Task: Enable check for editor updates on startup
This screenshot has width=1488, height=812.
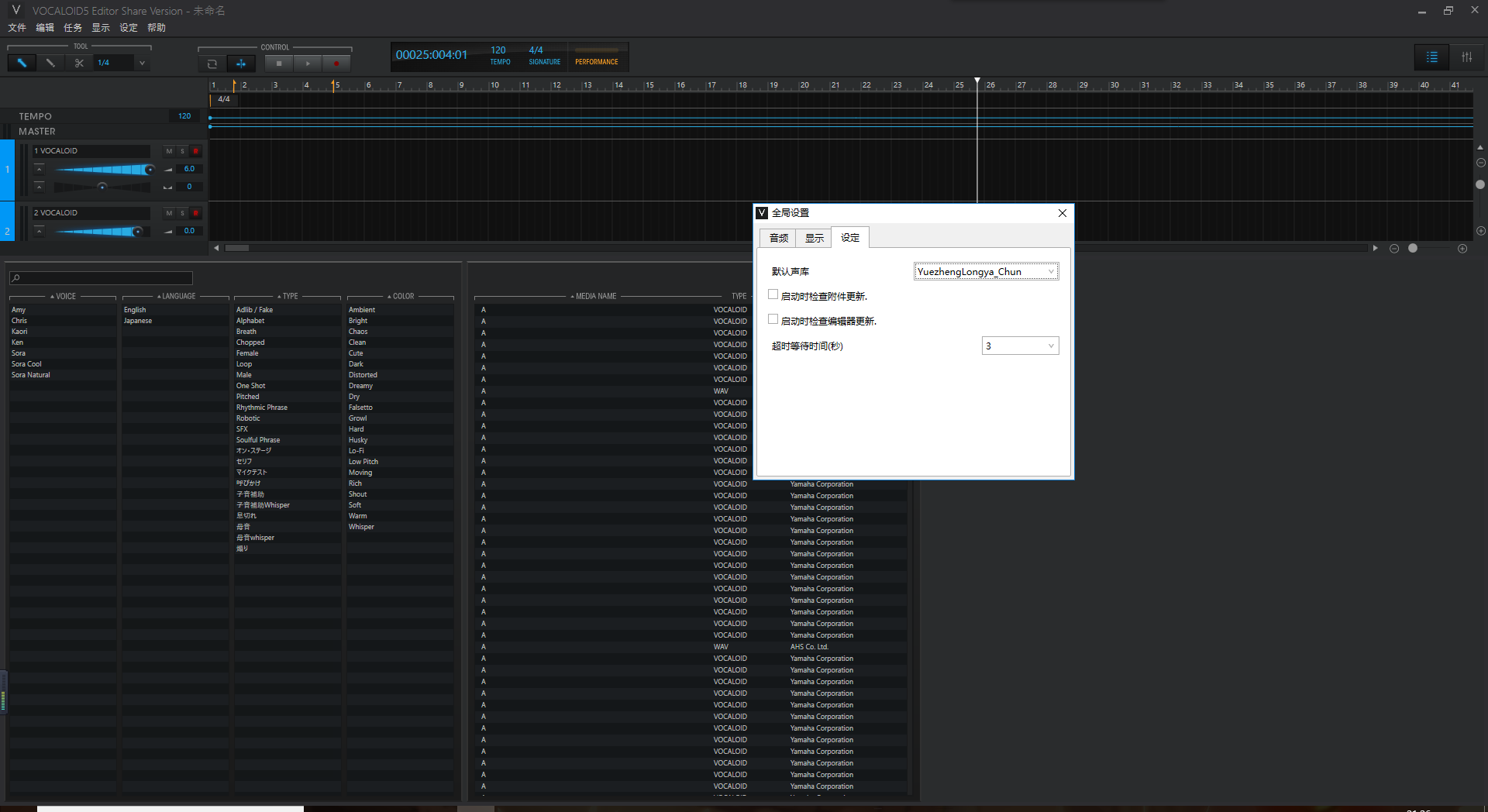Action: click(x=773, y=319)
